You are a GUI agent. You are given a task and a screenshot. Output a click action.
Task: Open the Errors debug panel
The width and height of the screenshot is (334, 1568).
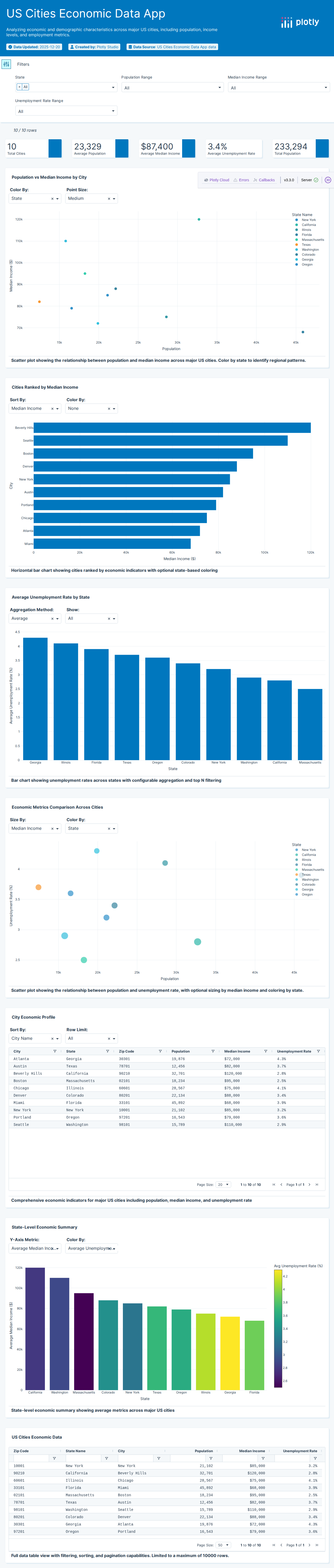click(242, 180)
